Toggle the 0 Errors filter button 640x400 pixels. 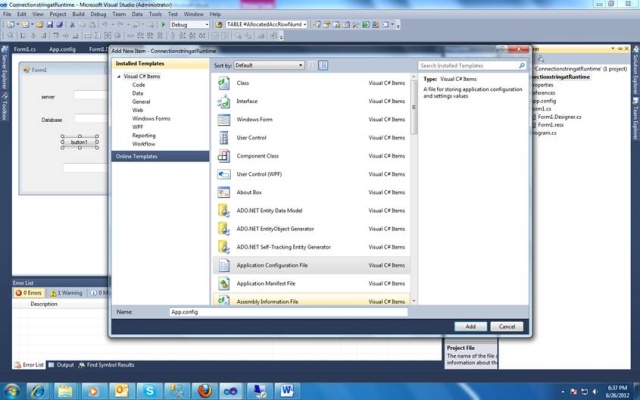(x=29, y=293)
